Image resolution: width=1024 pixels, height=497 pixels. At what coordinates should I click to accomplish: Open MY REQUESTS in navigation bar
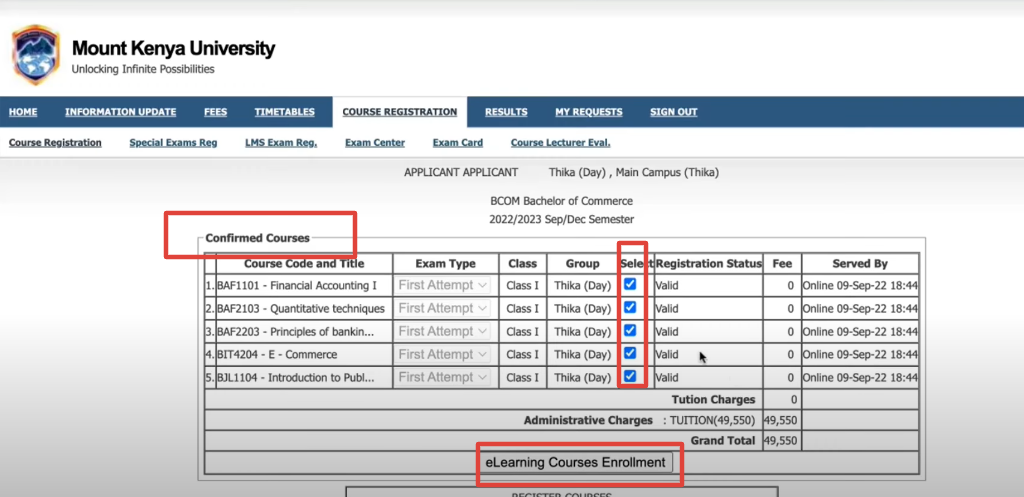click(x=588, y=112)
